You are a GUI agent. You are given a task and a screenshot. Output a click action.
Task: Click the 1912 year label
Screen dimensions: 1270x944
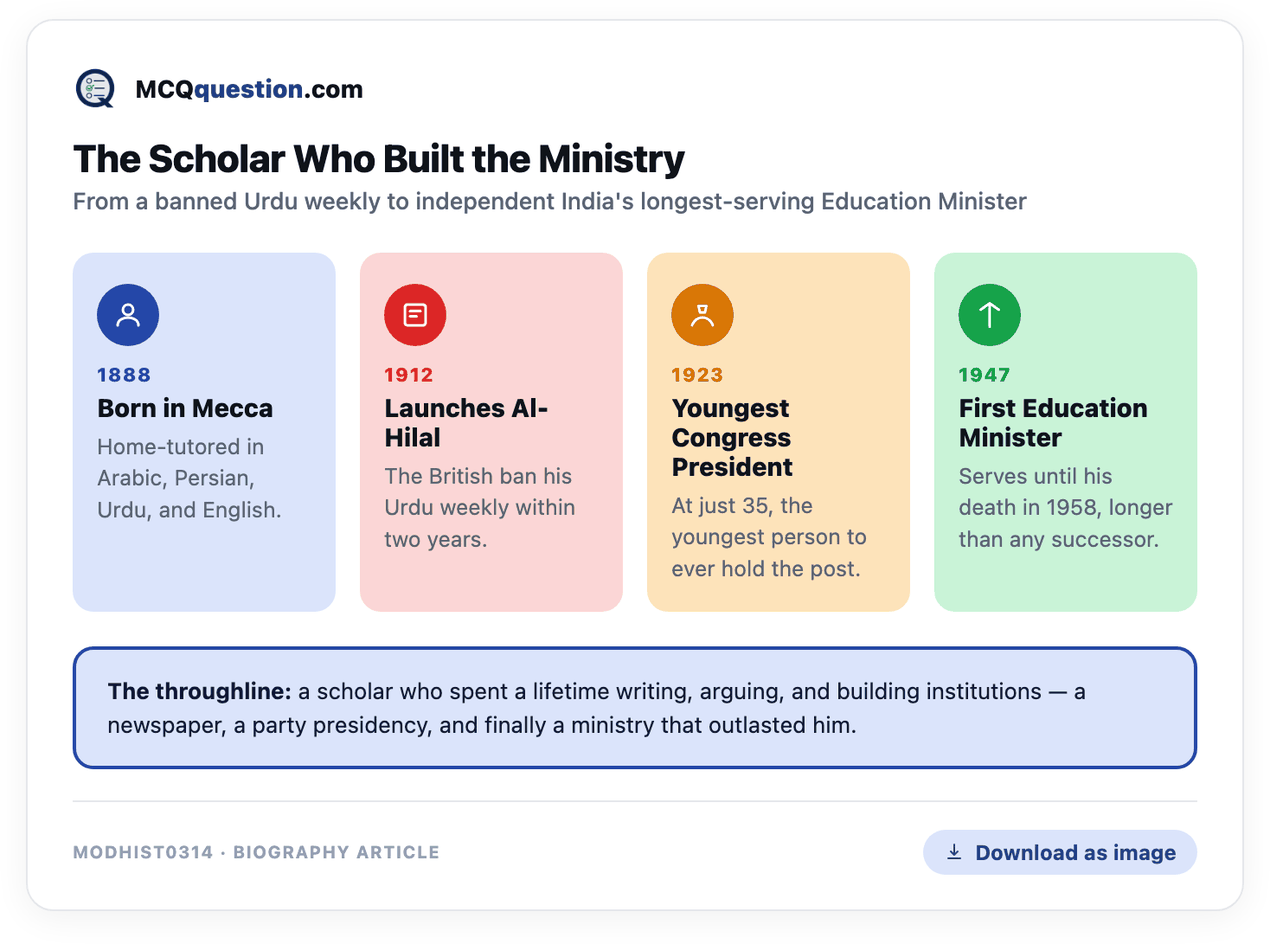click(x=409, y=375)
